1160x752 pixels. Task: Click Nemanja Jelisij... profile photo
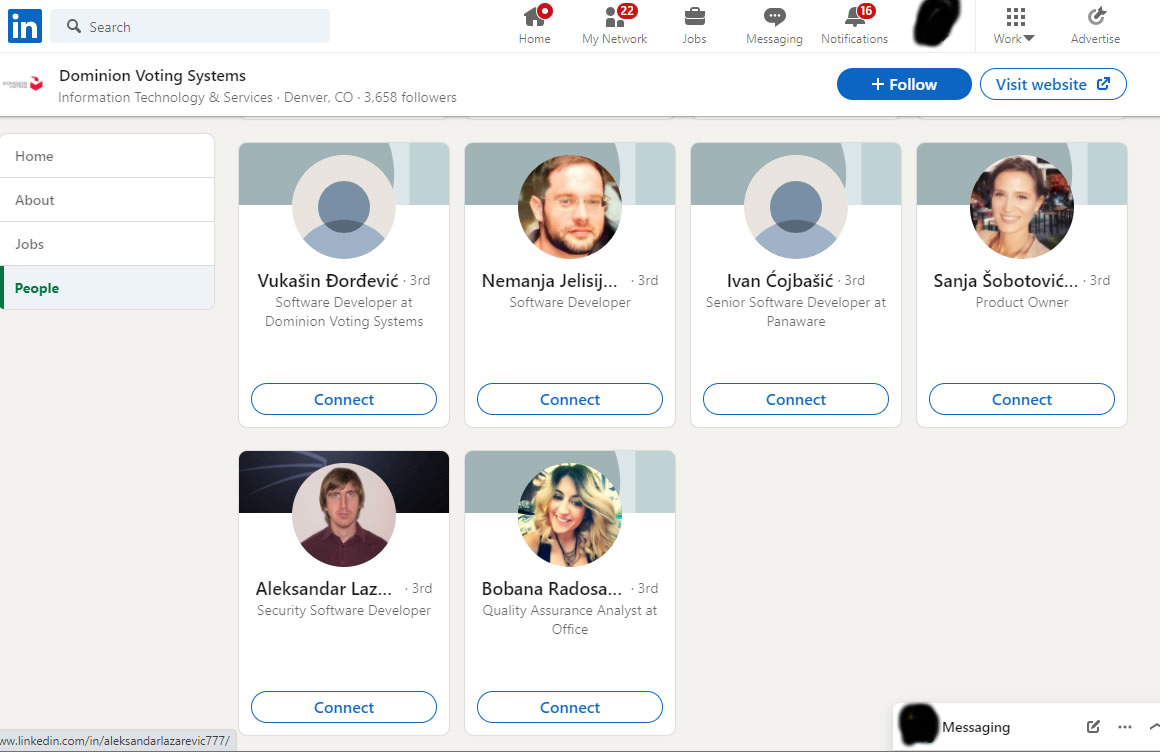(570, 207)
